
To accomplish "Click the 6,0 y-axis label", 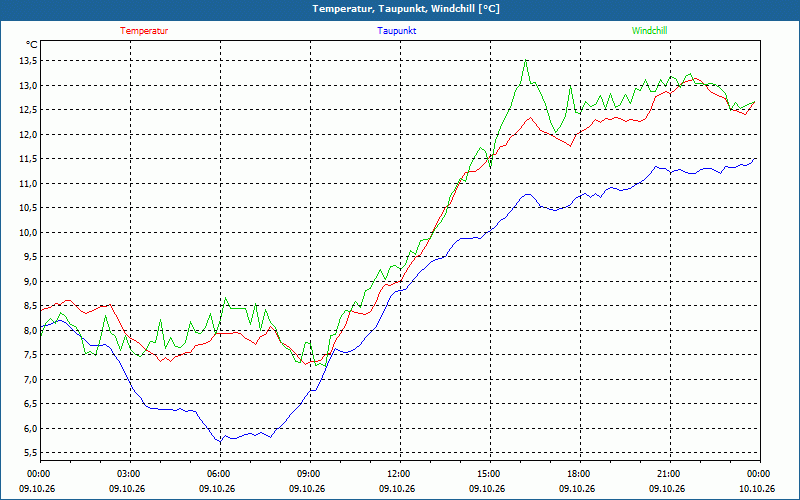I will [31, 428].
